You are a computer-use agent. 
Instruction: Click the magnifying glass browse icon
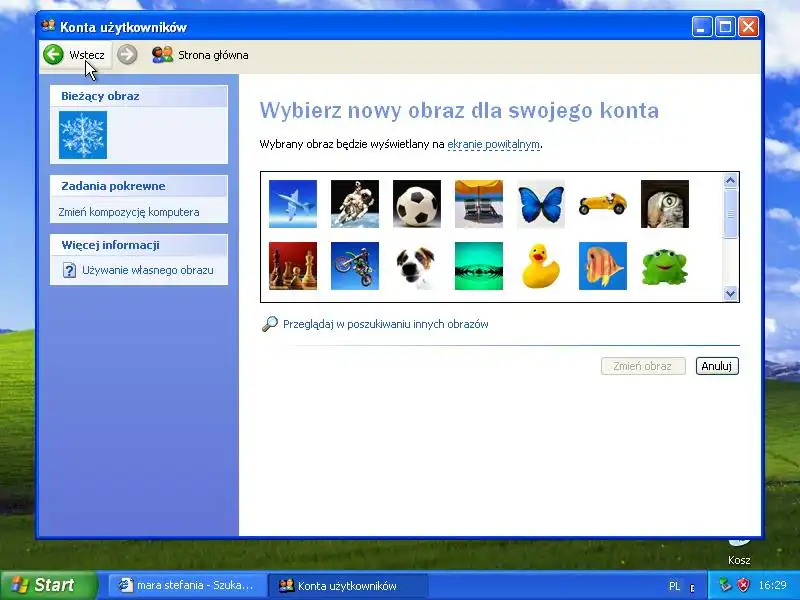(269, 324)
